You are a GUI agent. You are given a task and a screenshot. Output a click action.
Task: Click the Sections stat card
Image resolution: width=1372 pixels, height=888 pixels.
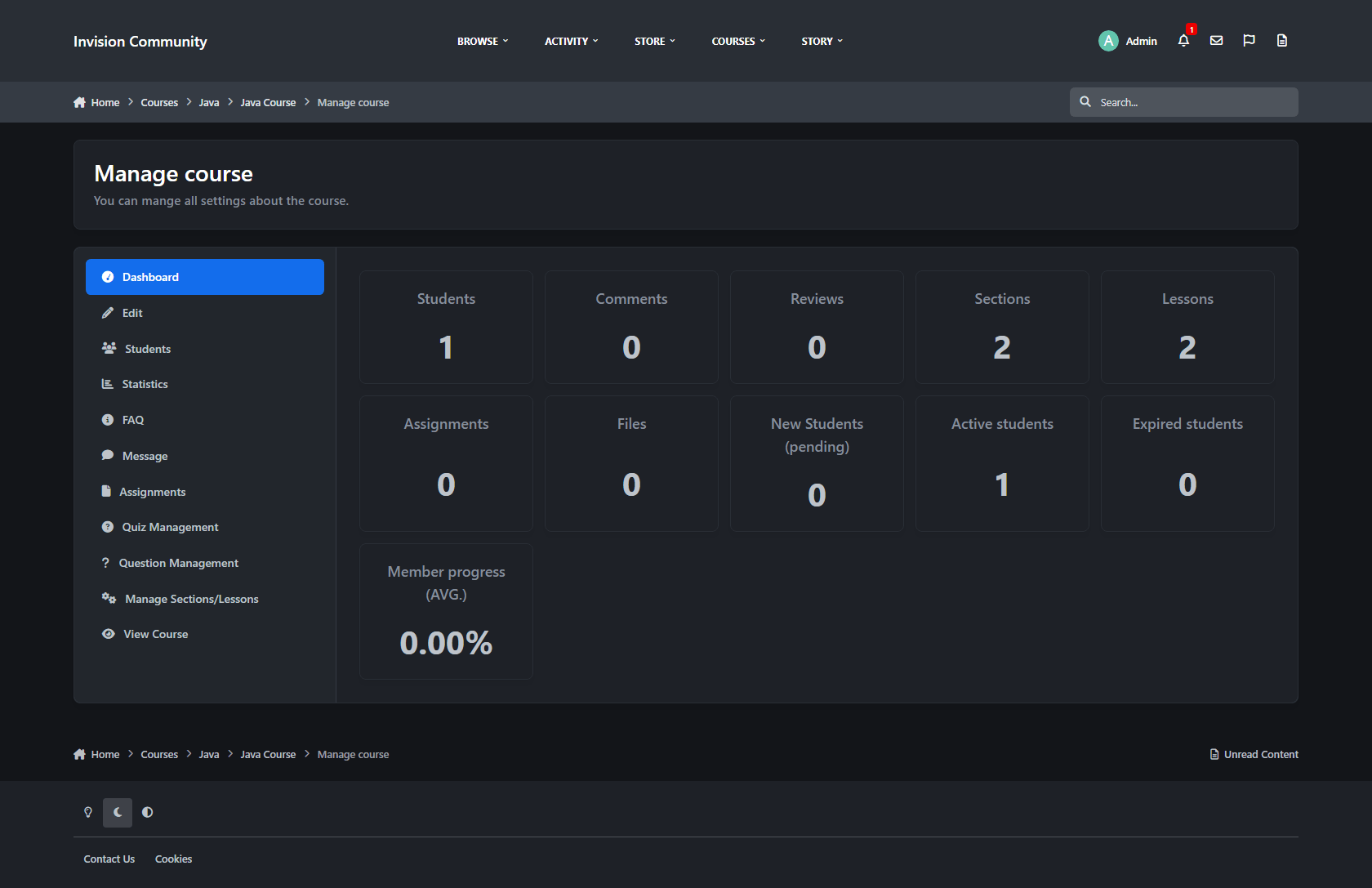tap(1002, 328)
